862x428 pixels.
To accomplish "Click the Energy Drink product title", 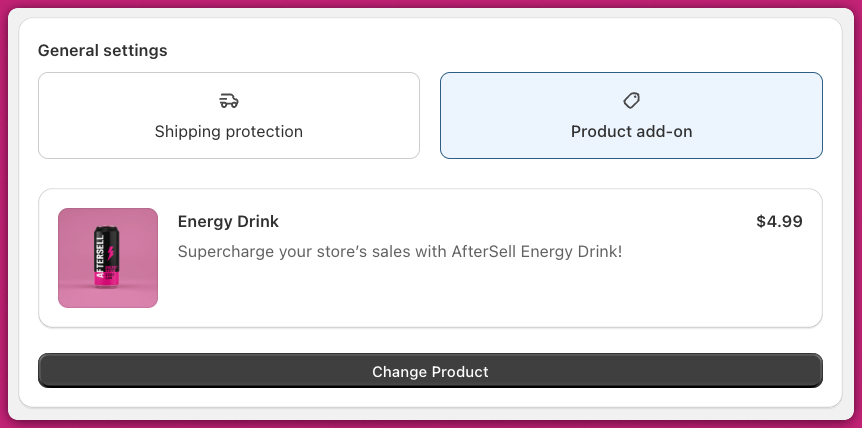I will [x=228, y=221].
